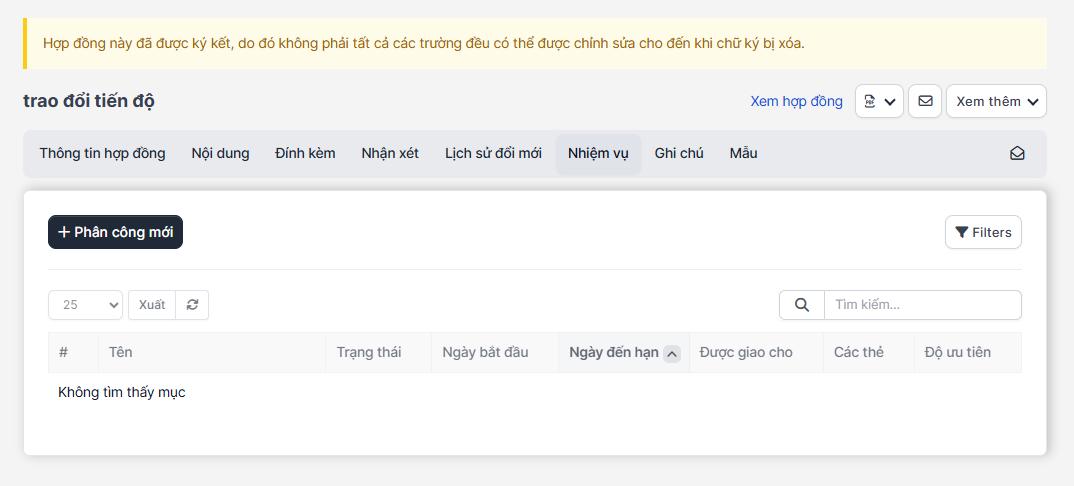Click in the Tìm kiếm search field
1074x486 pixels.
(x=921, y=305)
